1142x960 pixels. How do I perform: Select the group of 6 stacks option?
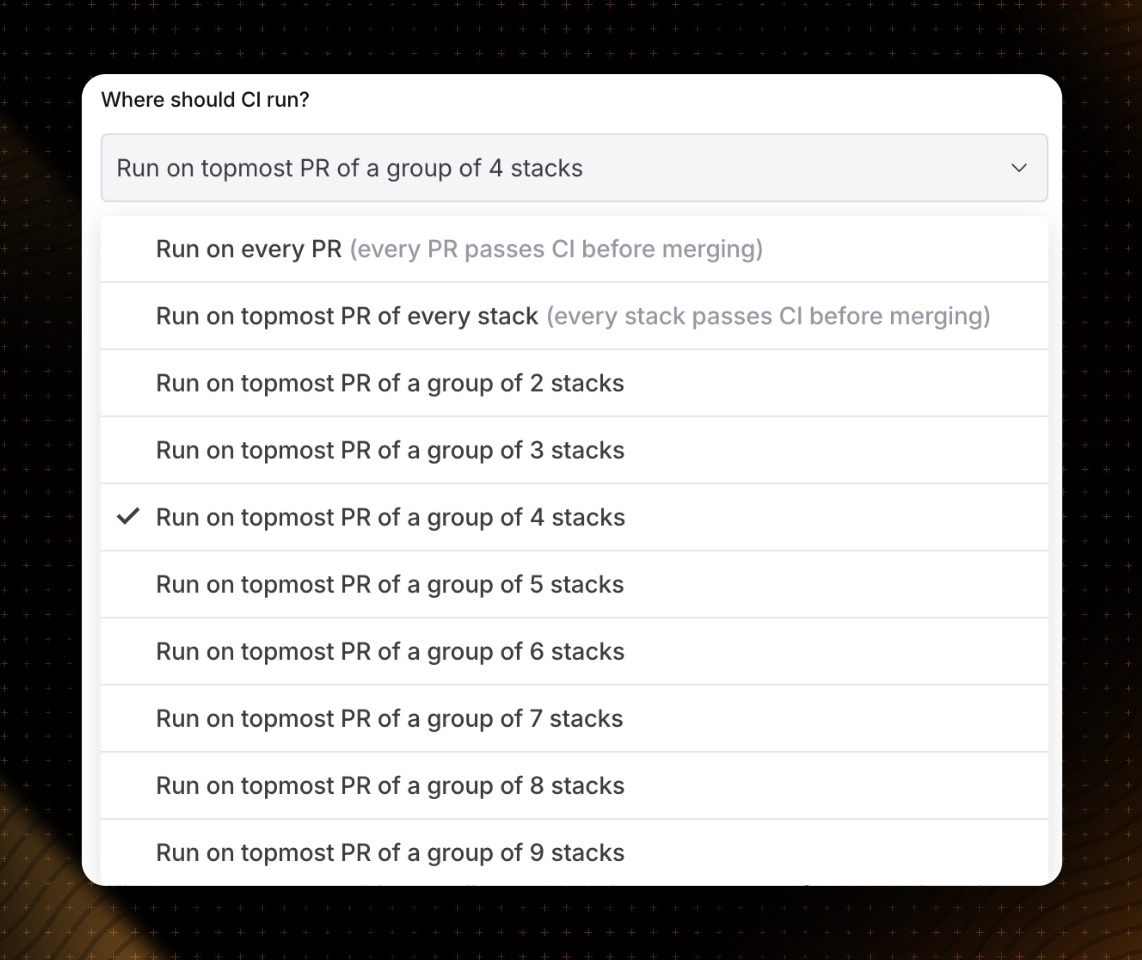pos(389,651)
